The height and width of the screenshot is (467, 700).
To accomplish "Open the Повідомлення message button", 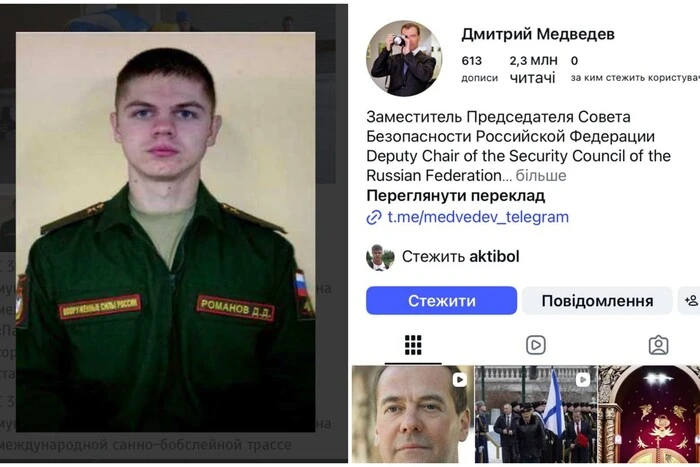I will coord(597,300).
